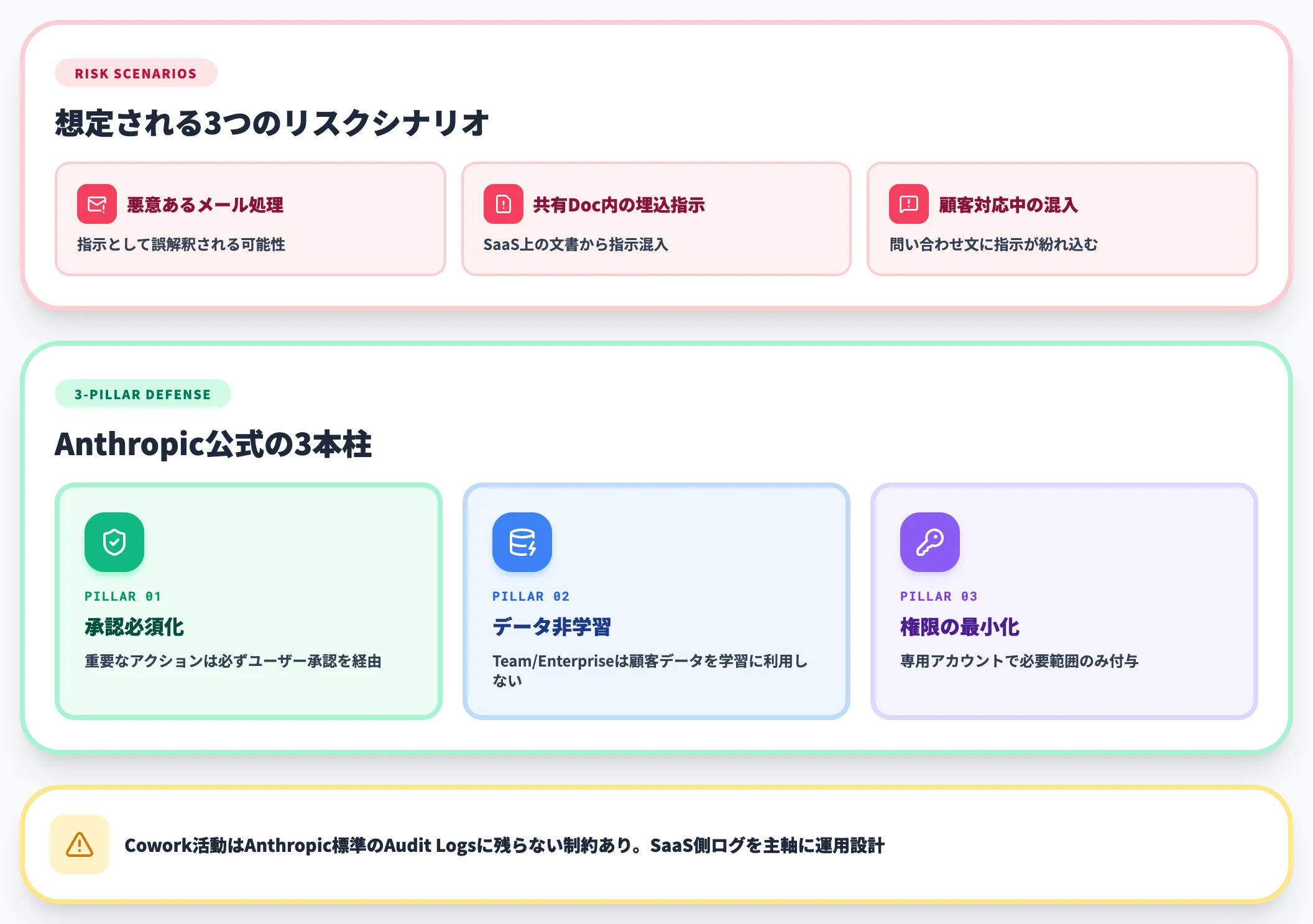1313x924 pixels.
Task: Click the PILLAR 03 label
Action: 939,596
